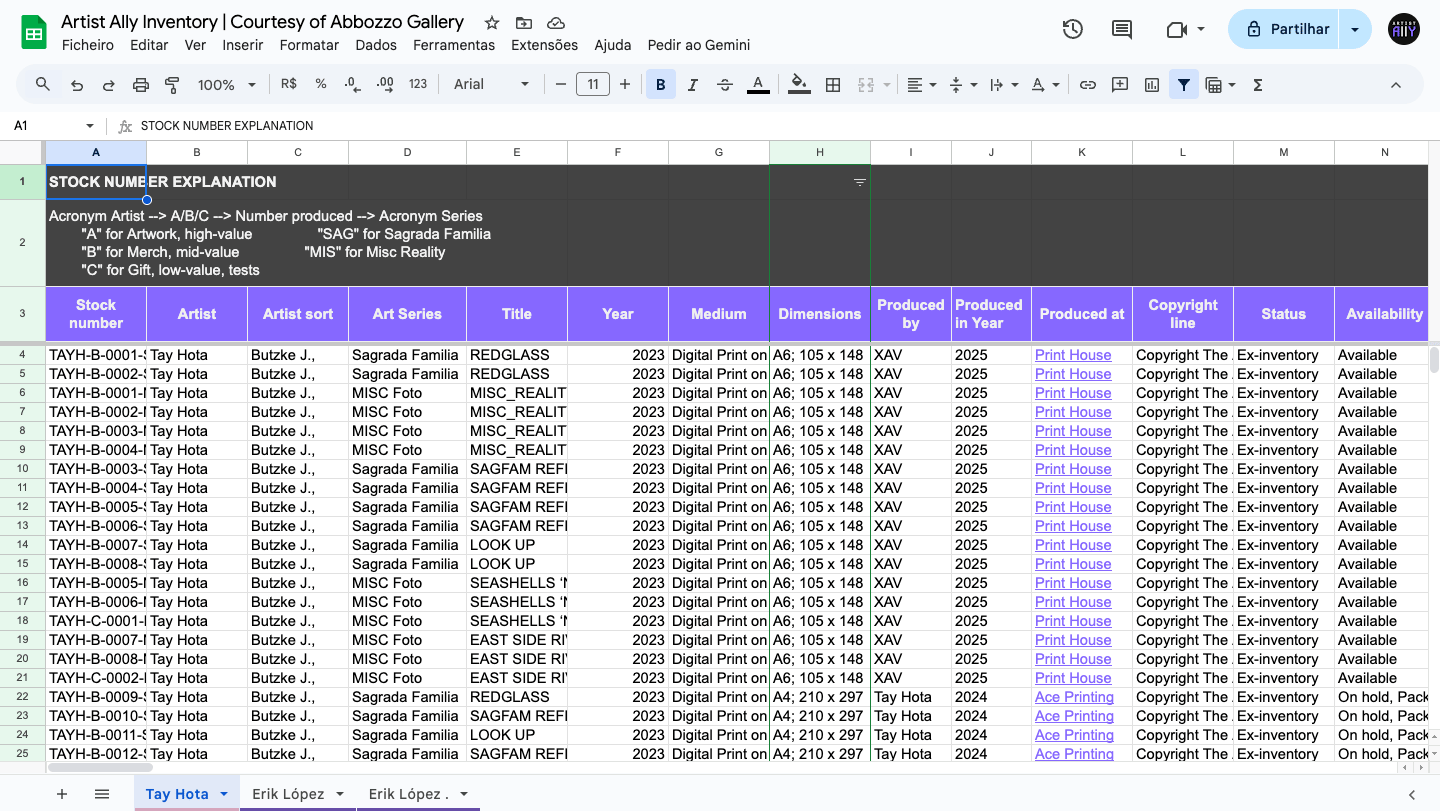
Task: Open filter dropdown in column H header
Action: 859,182
